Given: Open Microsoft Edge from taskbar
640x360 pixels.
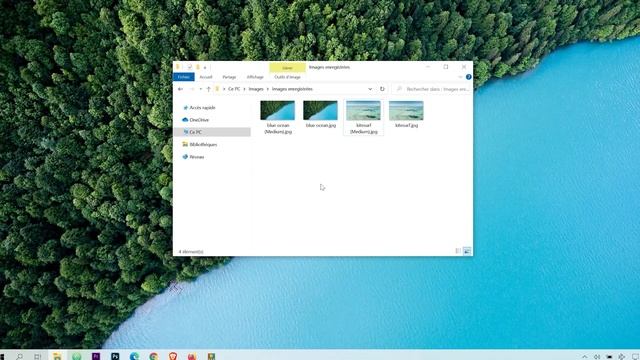Looking at the screenshot, I should (x=134, y=356).
